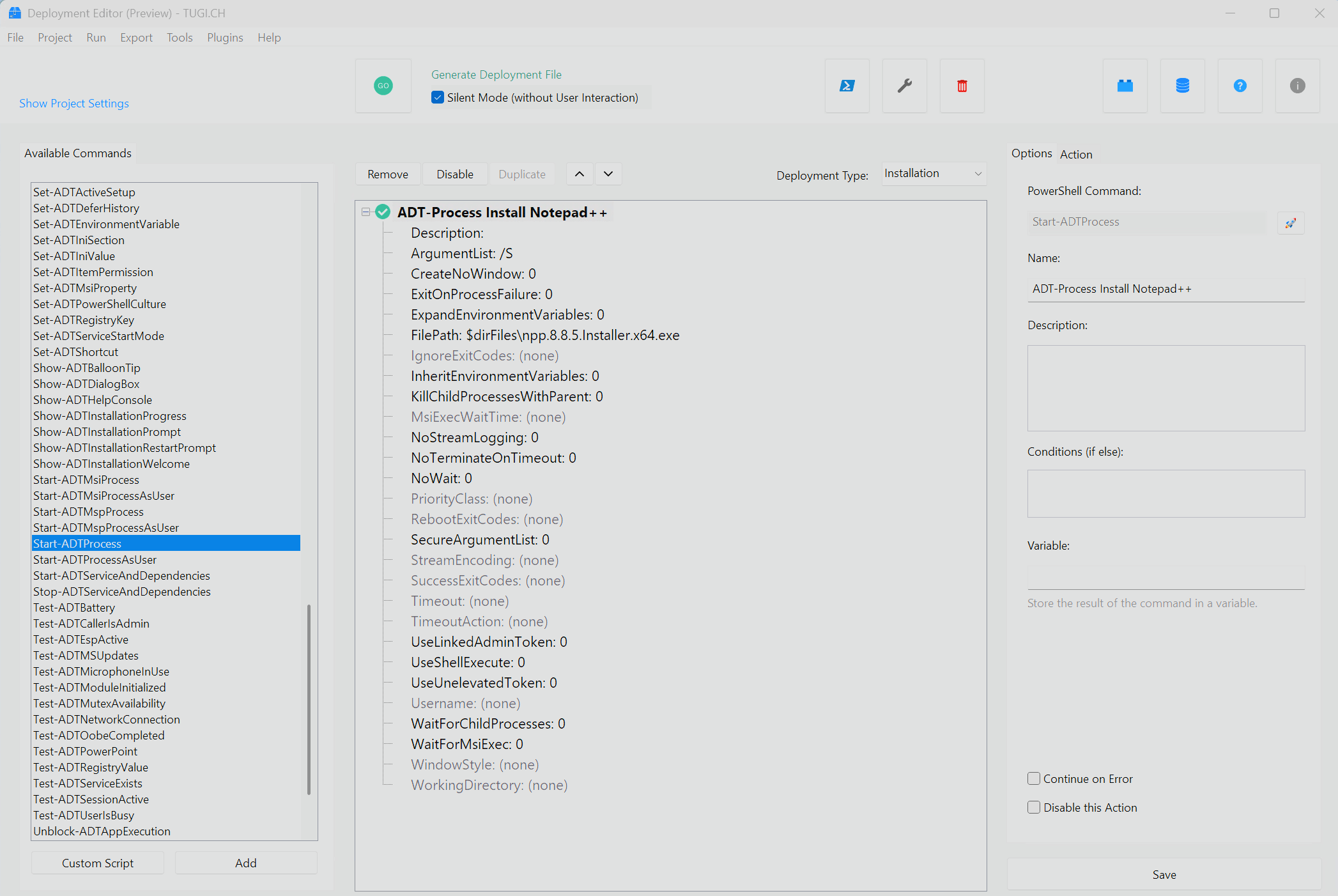The height and width of the screenshot is (896, 1338).
Task: Select Unblock-ADTAppExecution command
Action: (x=102, y=831)
